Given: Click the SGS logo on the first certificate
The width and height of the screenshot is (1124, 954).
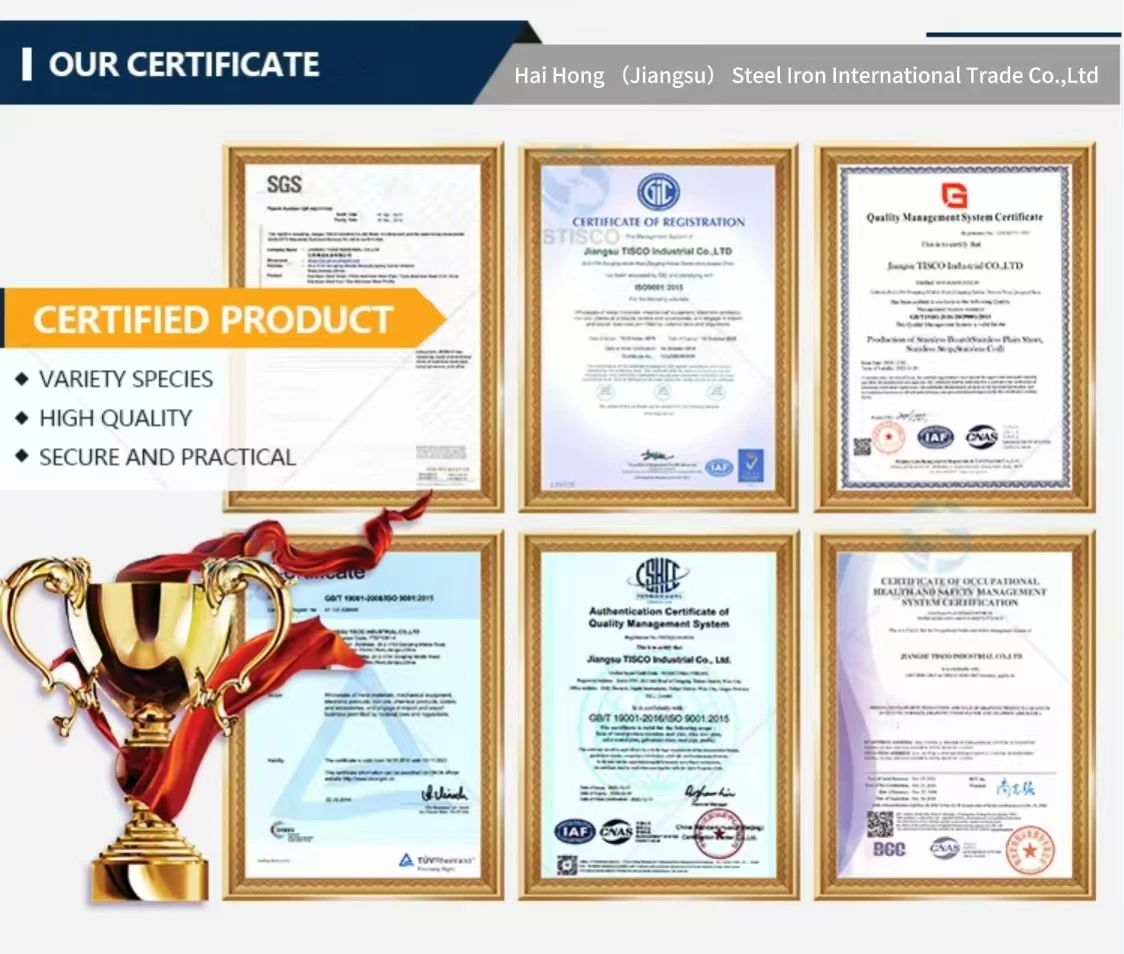Looking at the screenshot, I should coord(284,184).
